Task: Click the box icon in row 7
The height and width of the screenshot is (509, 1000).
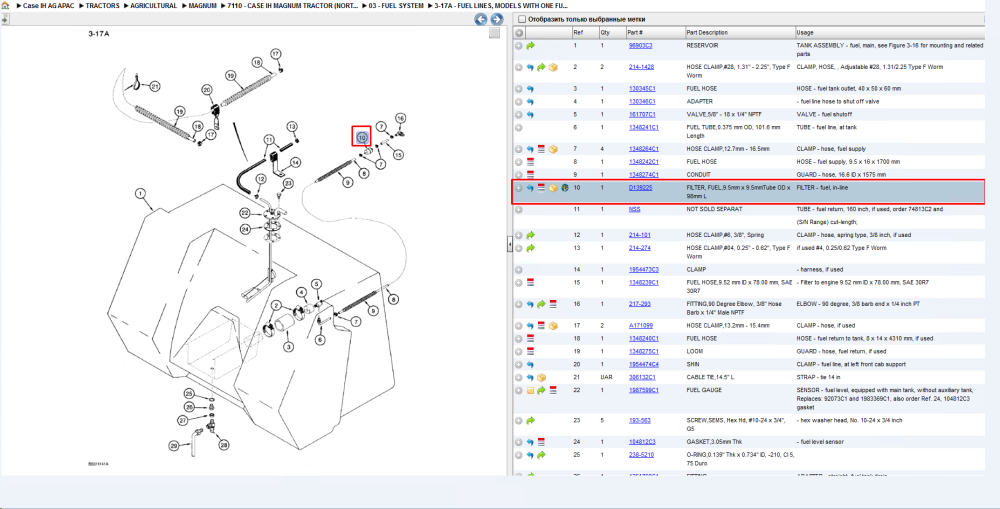Action: 553,149
